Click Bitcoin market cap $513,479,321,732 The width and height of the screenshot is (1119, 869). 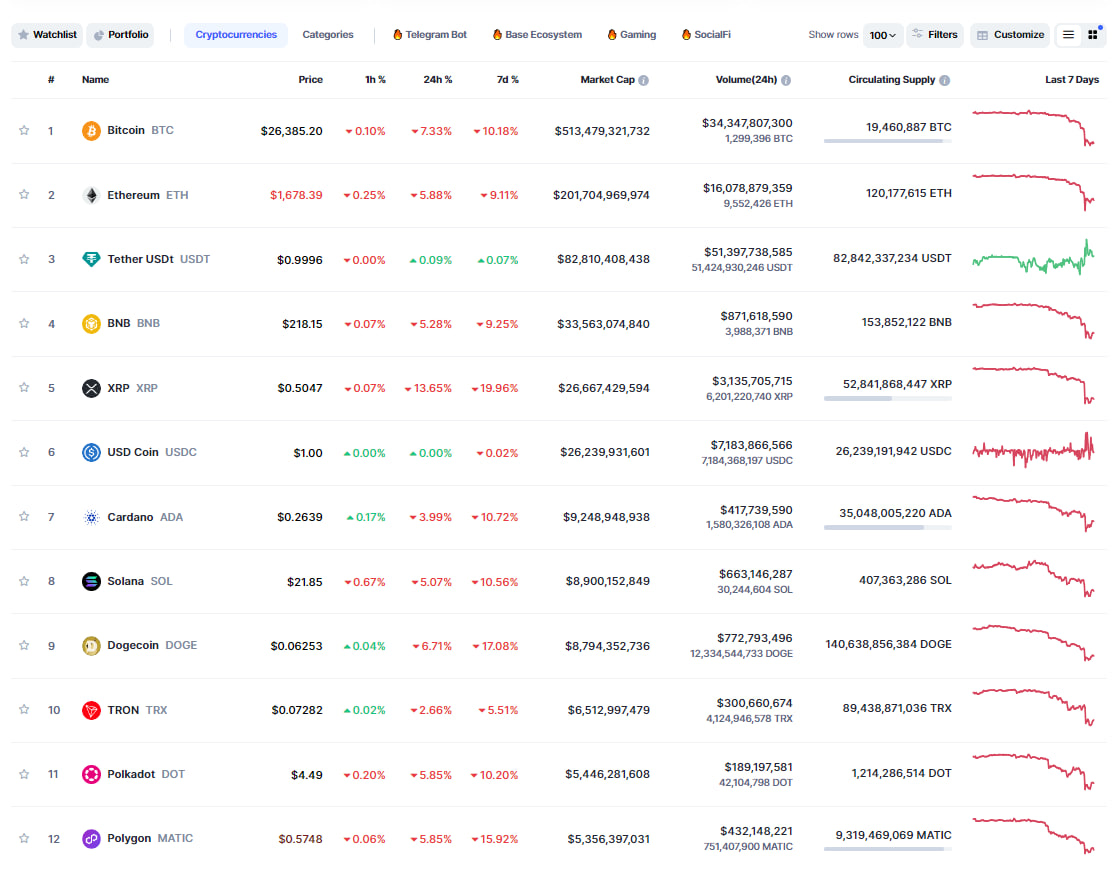tap(602, 131)
